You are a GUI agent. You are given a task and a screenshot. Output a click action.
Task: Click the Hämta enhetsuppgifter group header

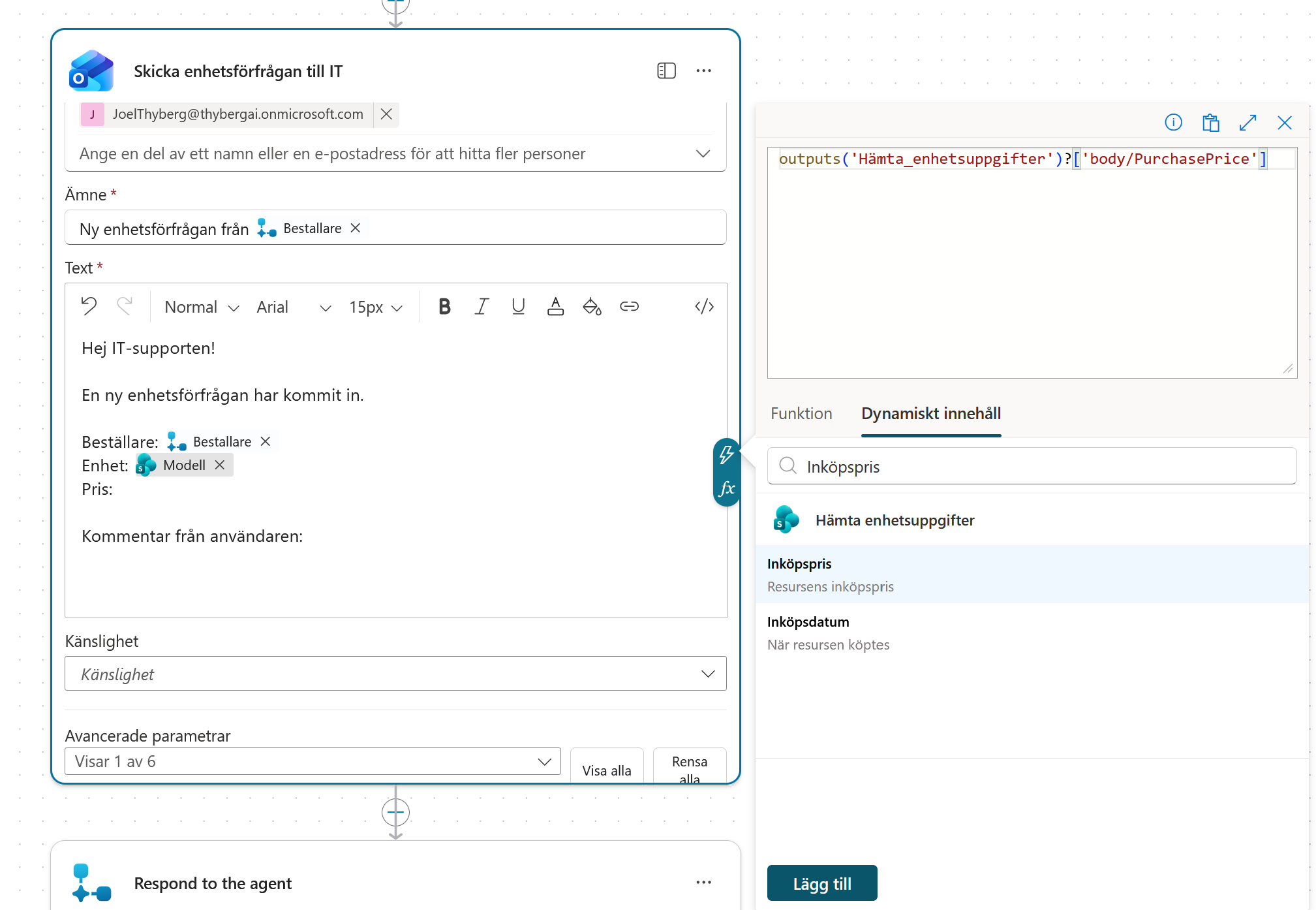click(x=1032, y=520)
